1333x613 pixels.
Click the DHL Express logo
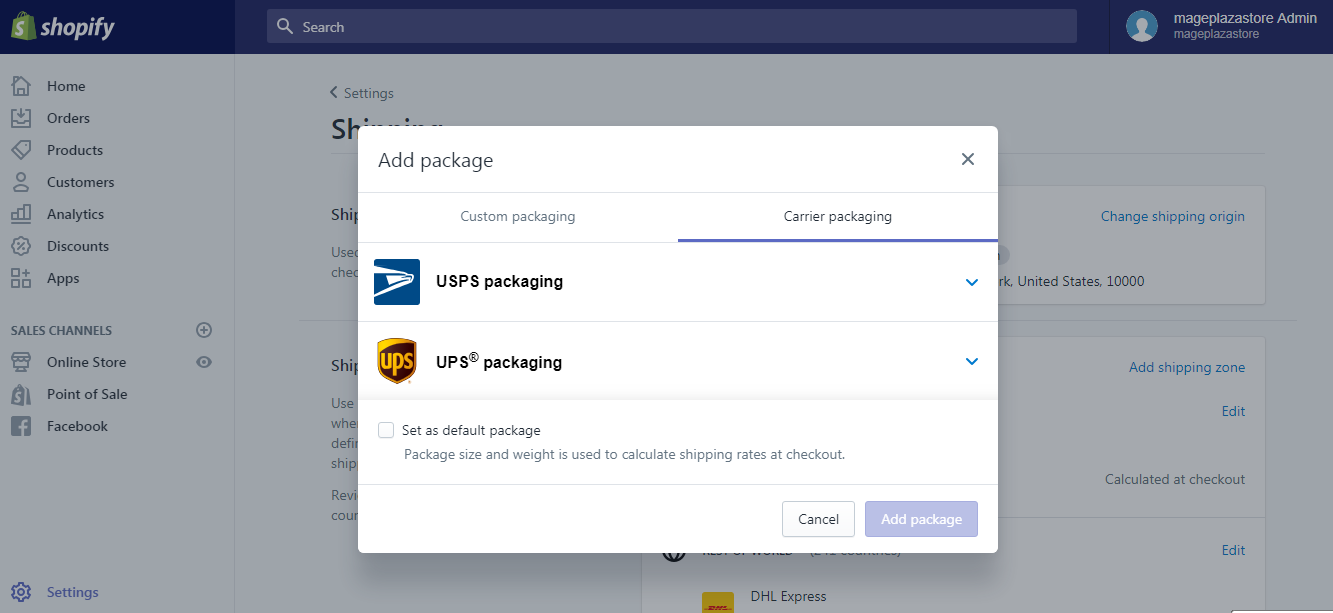717,602
